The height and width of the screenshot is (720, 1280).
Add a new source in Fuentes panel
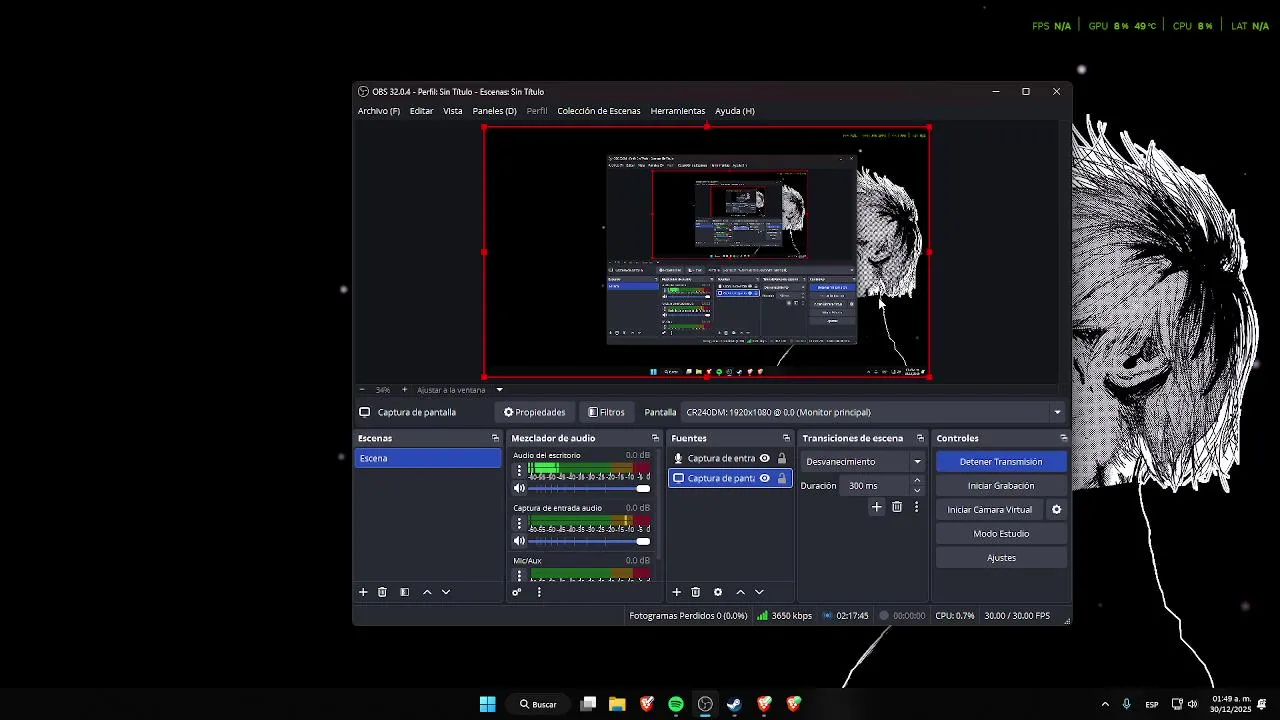click(676, 592)
